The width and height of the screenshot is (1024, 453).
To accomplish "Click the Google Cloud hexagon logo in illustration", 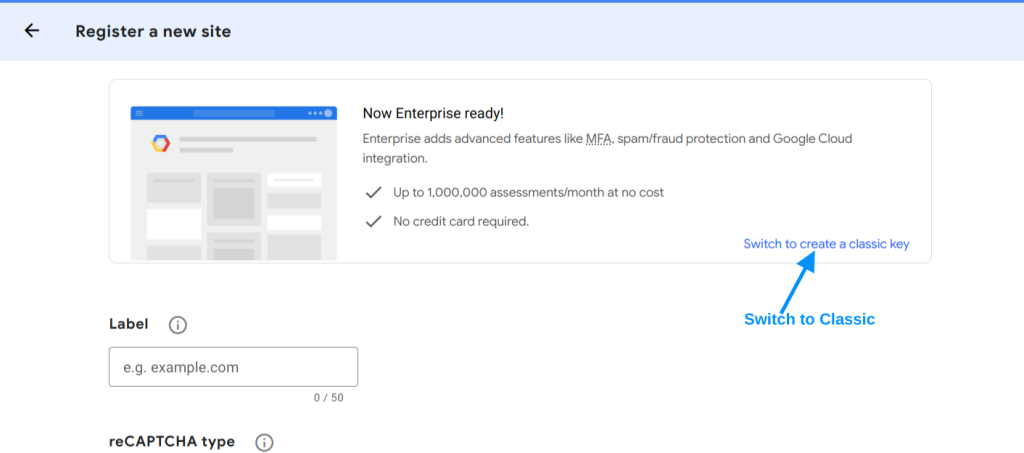I will [161, 144].
